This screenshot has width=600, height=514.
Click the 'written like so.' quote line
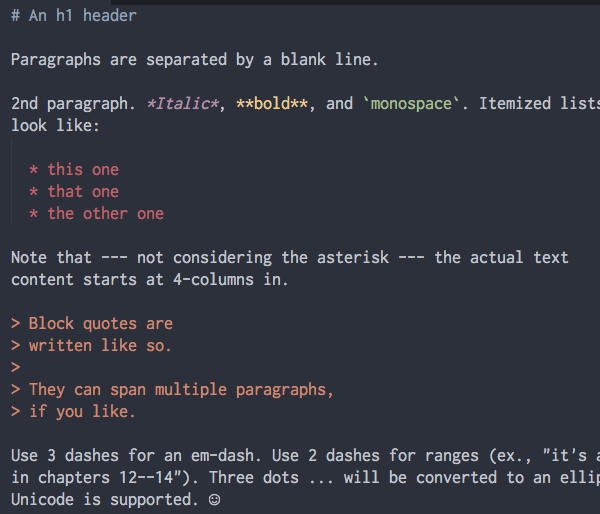100,345
